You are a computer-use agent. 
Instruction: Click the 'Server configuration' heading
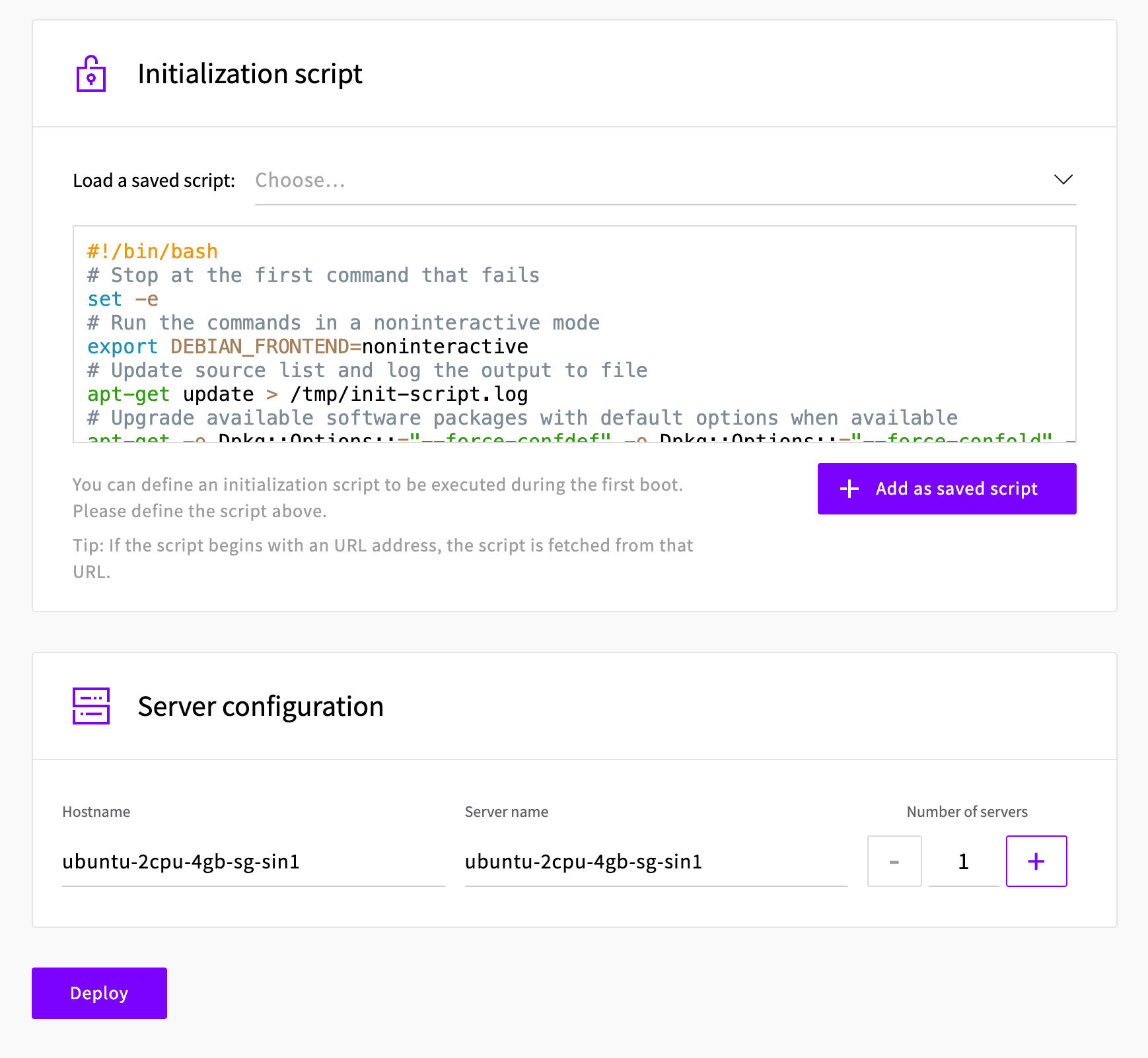point(260,706)
